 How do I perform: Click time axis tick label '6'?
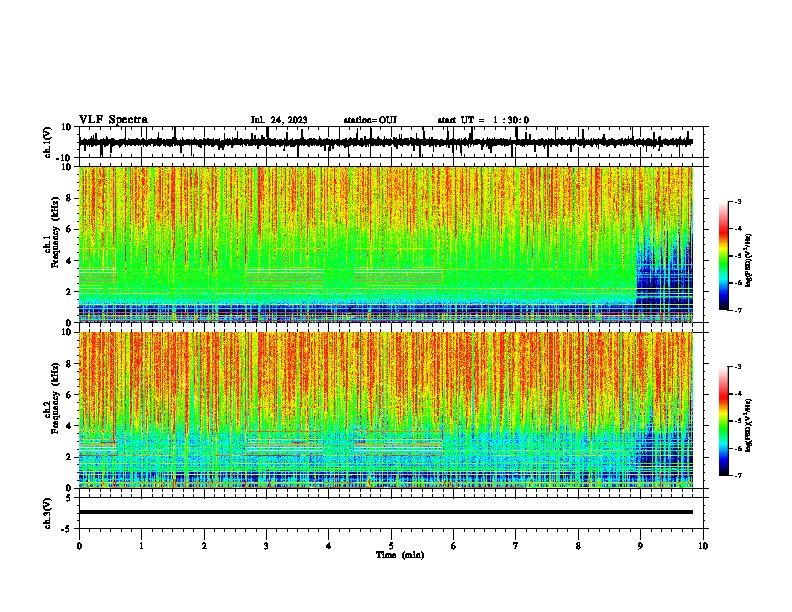tap(453, 546)
